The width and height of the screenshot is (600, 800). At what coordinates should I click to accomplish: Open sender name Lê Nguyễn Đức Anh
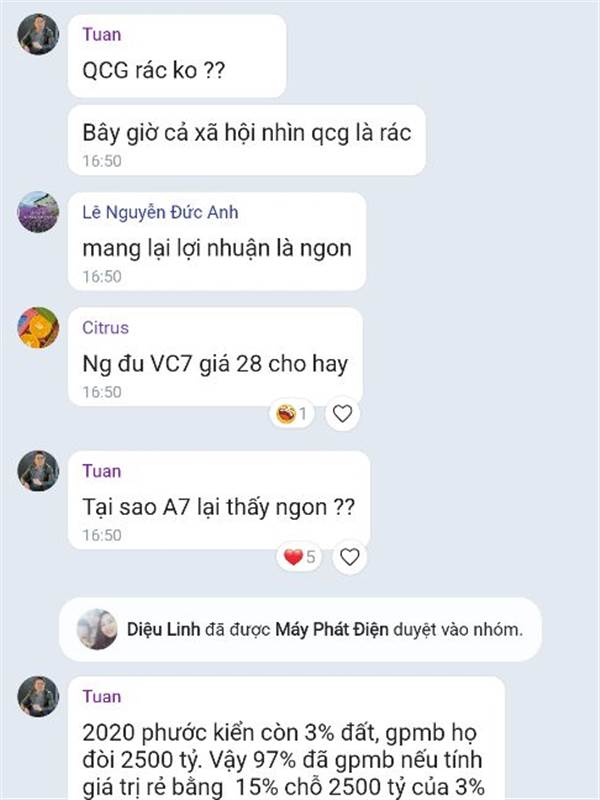tap(160, 212)
